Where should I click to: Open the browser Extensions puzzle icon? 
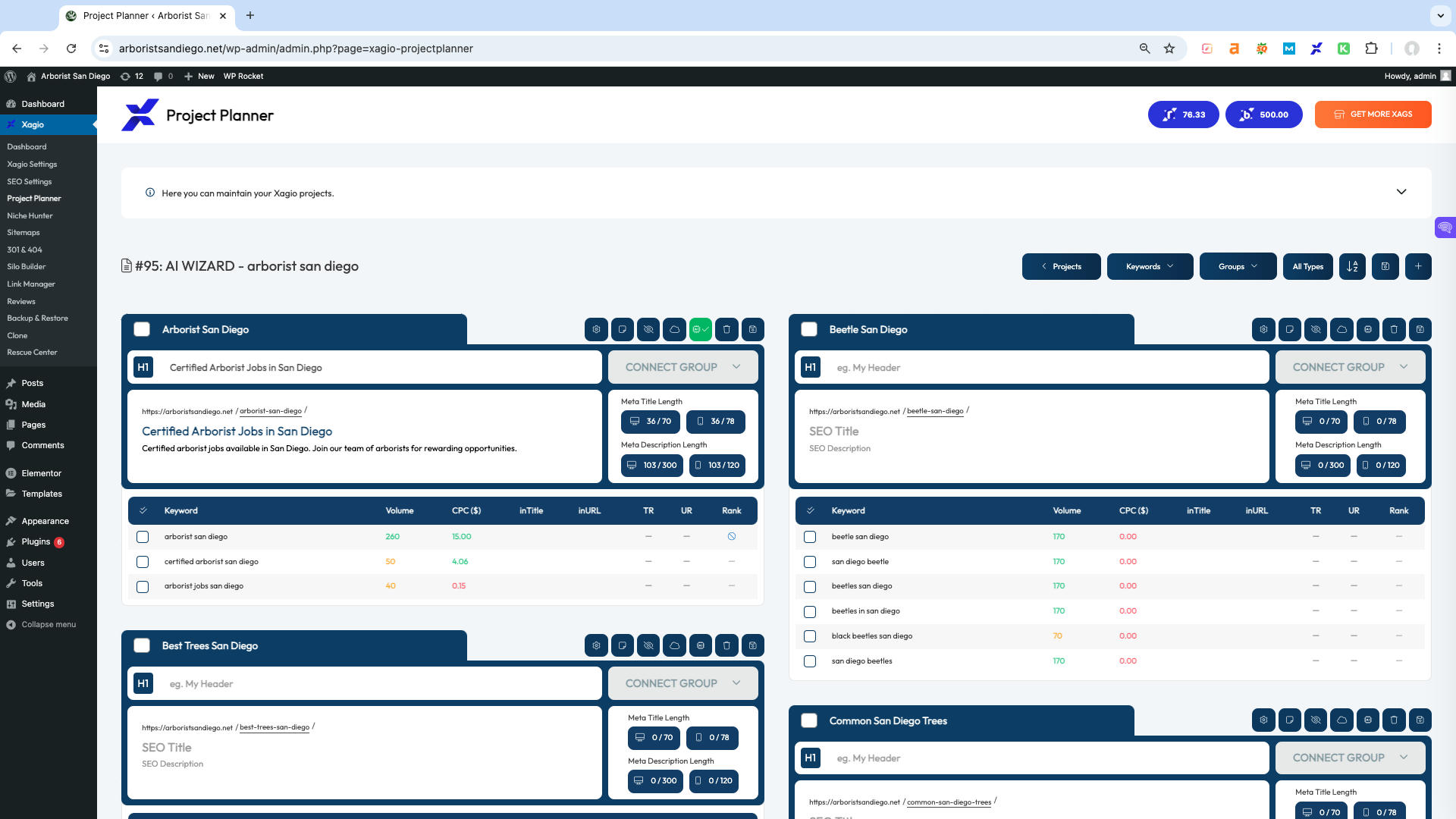[1371, 49]
